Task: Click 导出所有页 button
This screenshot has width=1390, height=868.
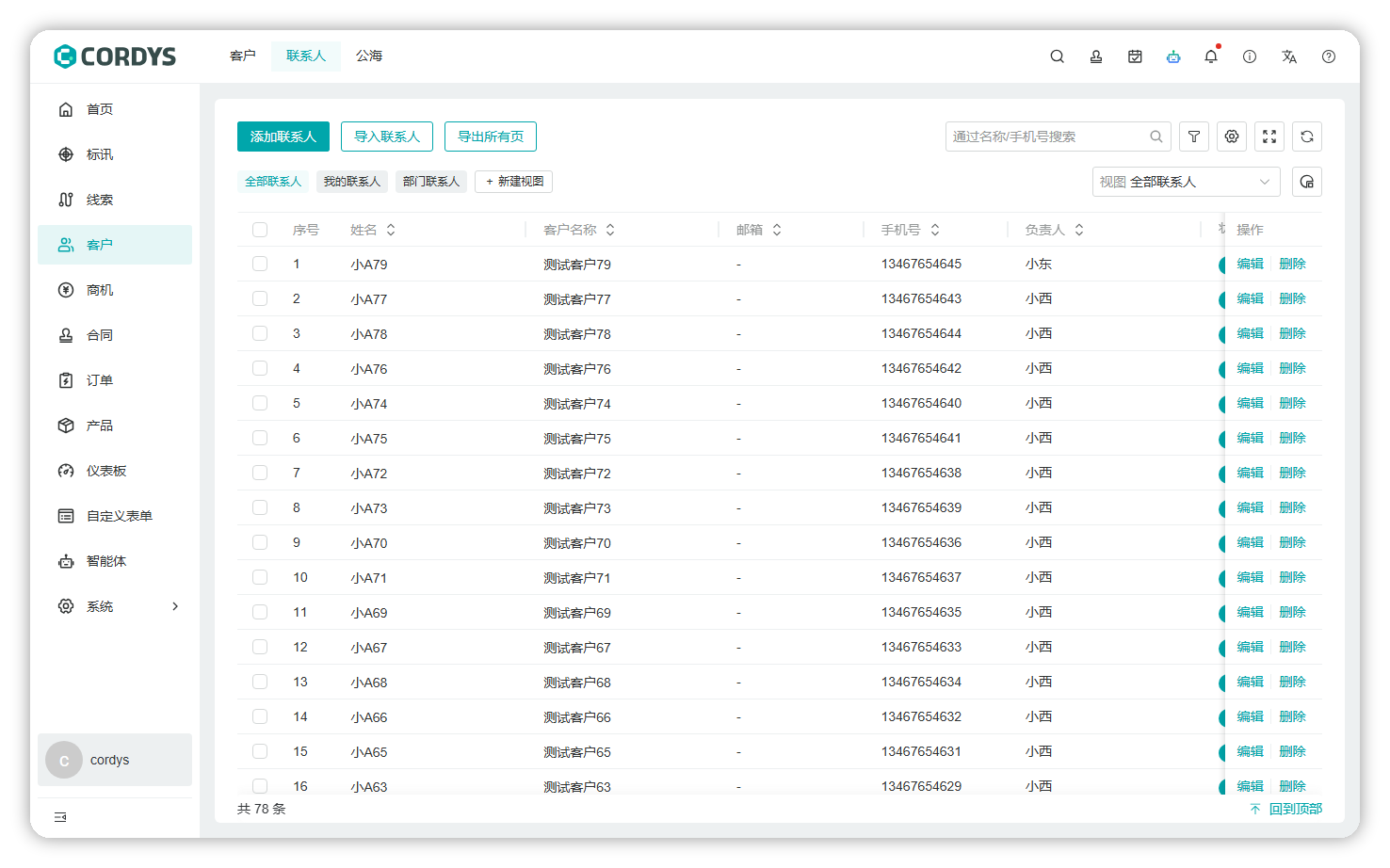Action: pos(491,137)
